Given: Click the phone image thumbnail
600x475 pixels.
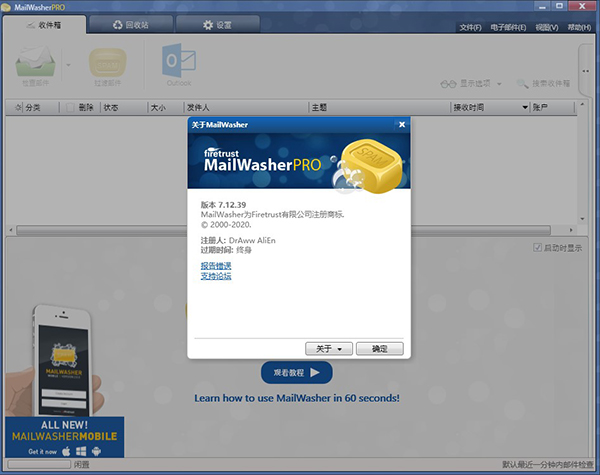Looking at the screenshot, I should click(x=63, y=360).
